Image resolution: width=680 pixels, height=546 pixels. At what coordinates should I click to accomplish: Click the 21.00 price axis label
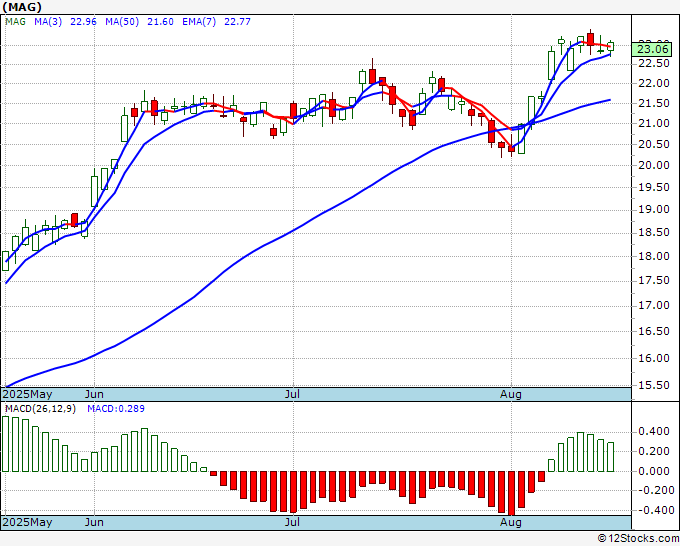(x=654, y=124)
